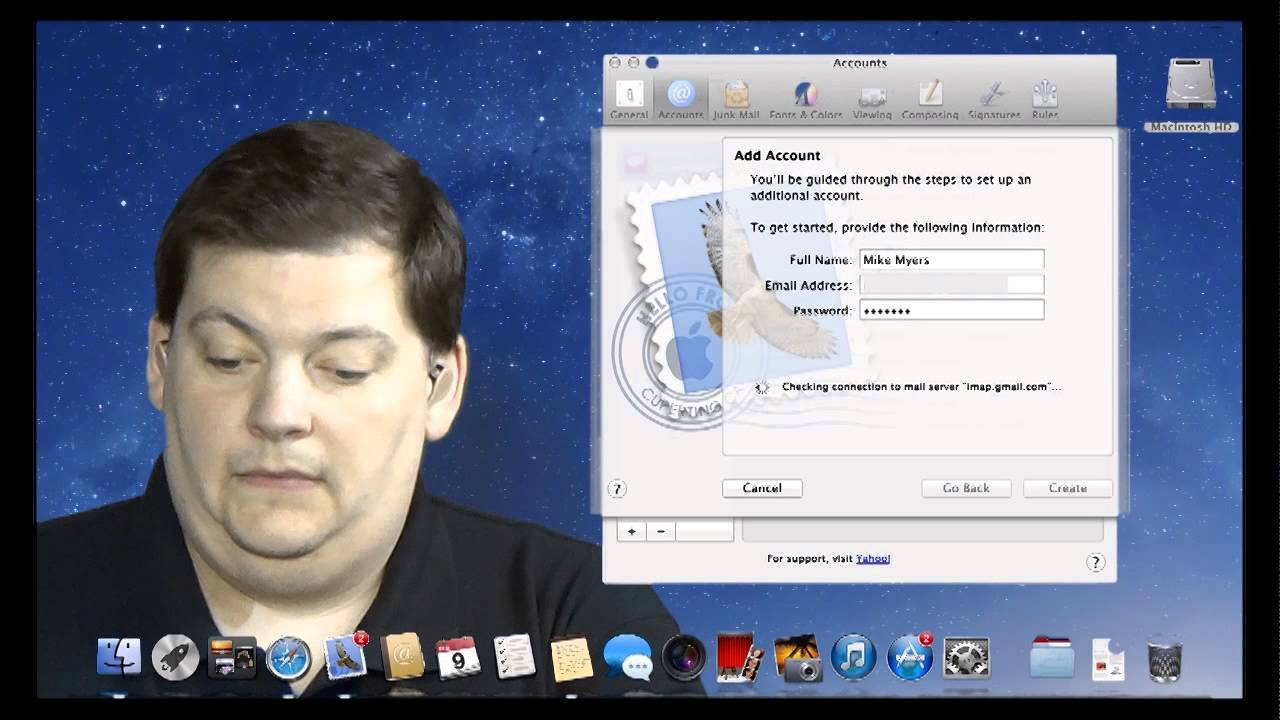Open the General preferences pane
The image size is (1280, 720).
(629, 97)
